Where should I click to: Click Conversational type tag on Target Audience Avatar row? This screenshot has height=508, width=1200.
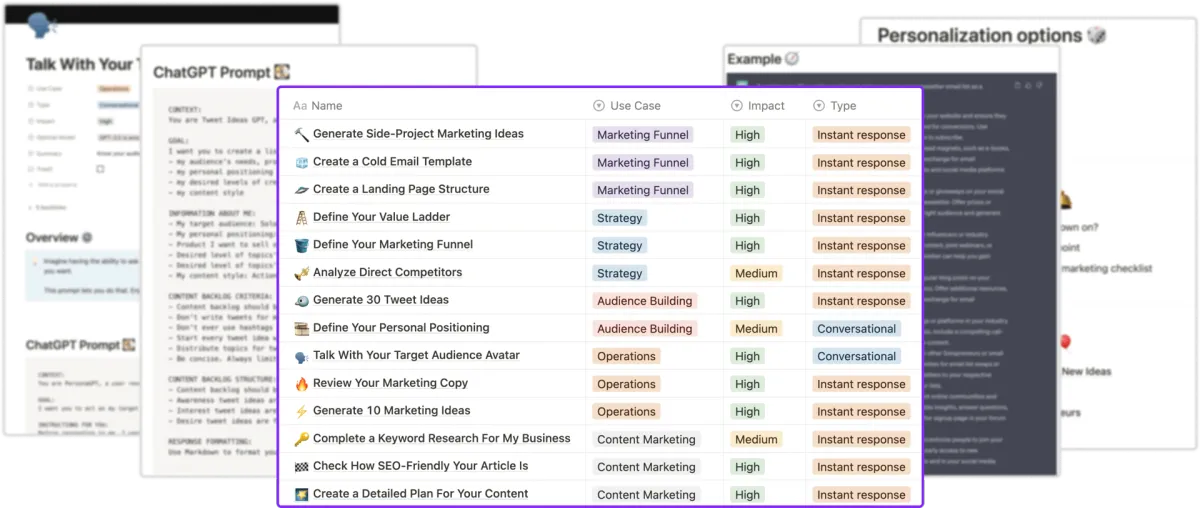coord(857,356)
